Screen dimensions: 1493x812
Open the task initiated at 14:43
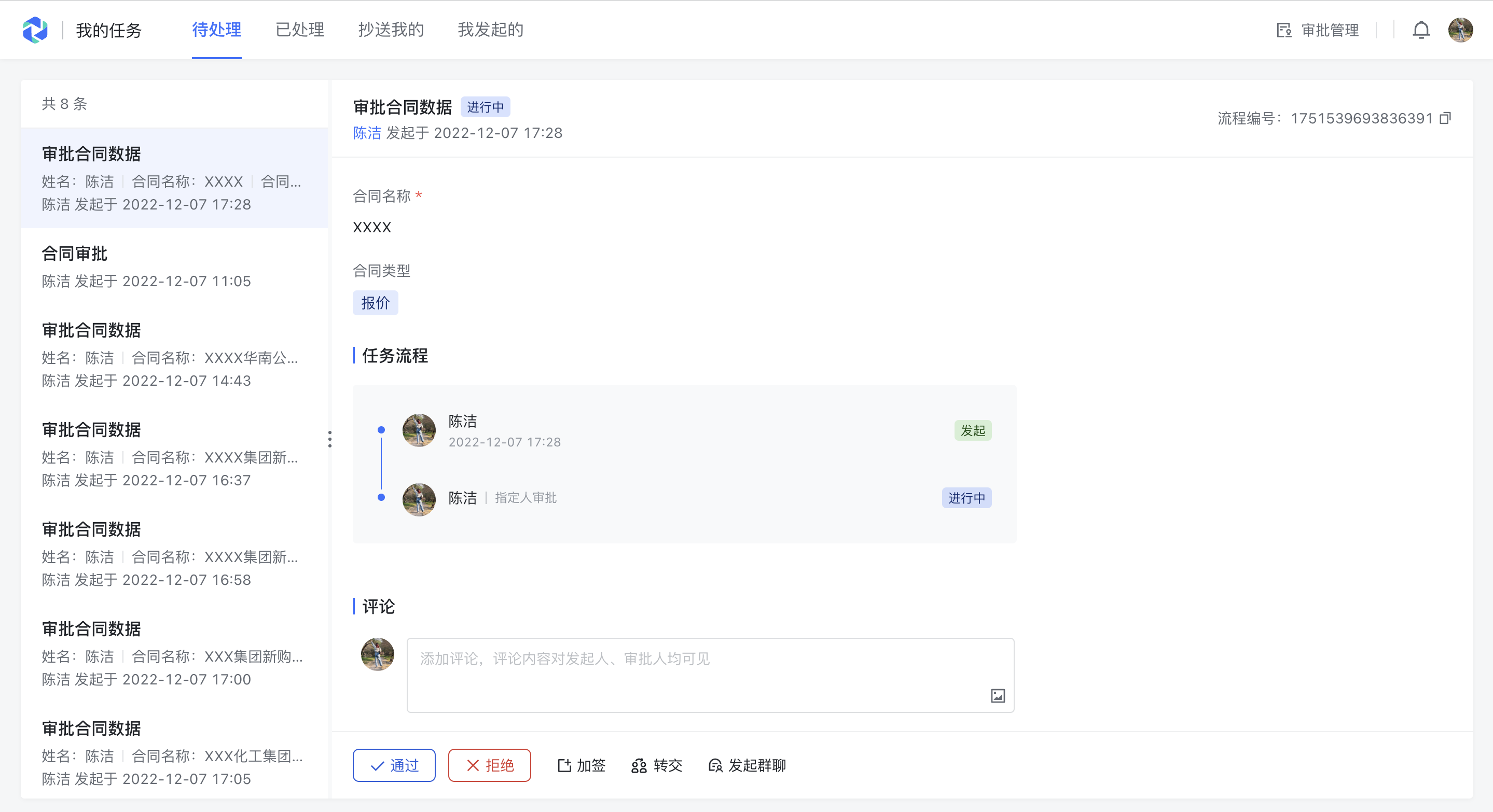pyautogui.click(x=174, y=355)
